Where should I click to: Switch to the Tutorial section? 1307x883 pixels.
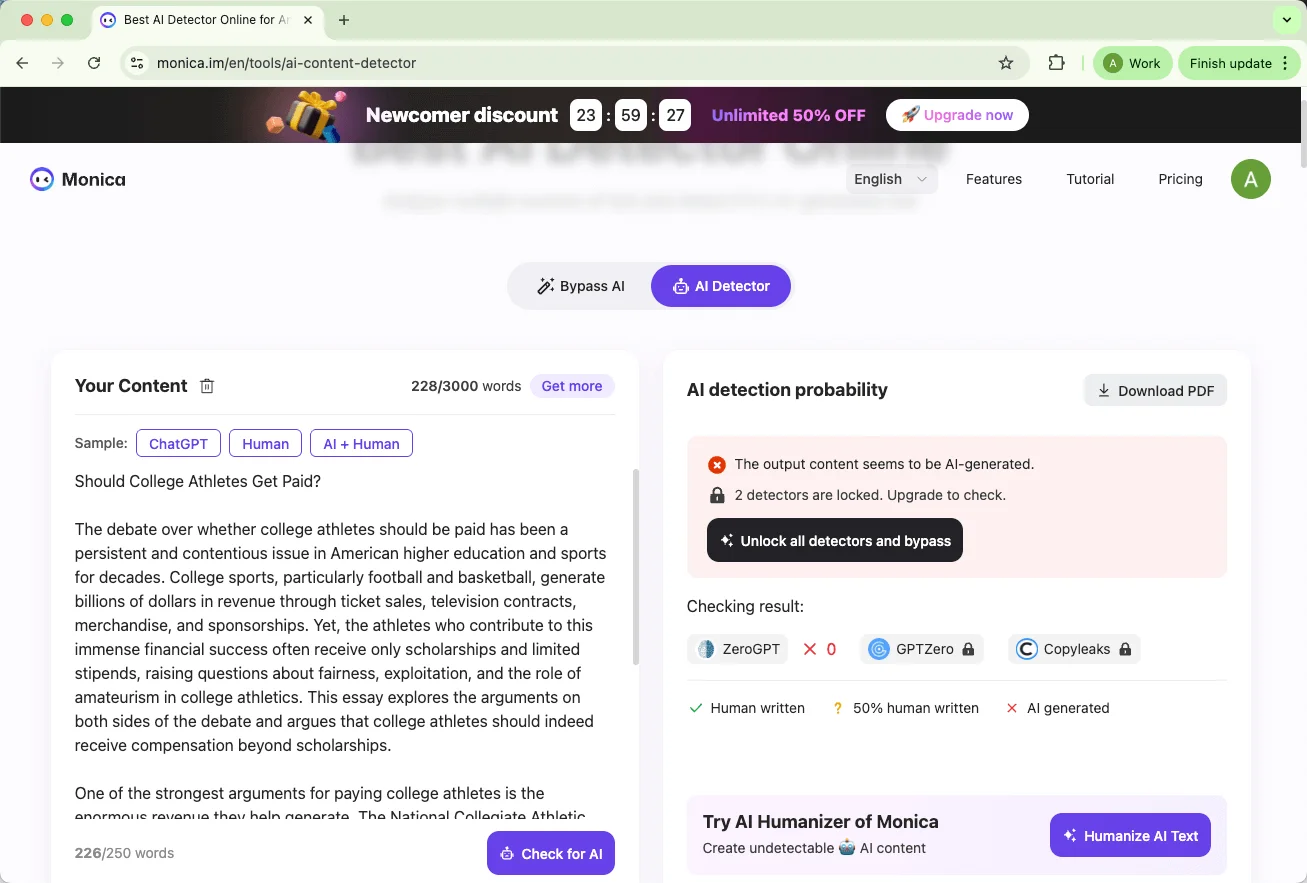pyautogui.click(x=1090, y=178)
